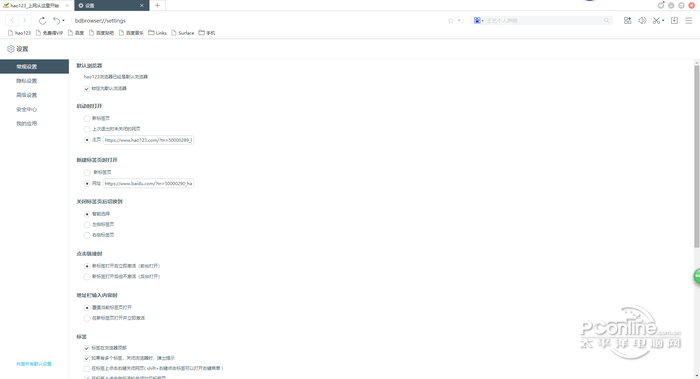Switch to the hao123 tab
The width and height of the screenshot is (700, 379).
click(x=35, y=5)
